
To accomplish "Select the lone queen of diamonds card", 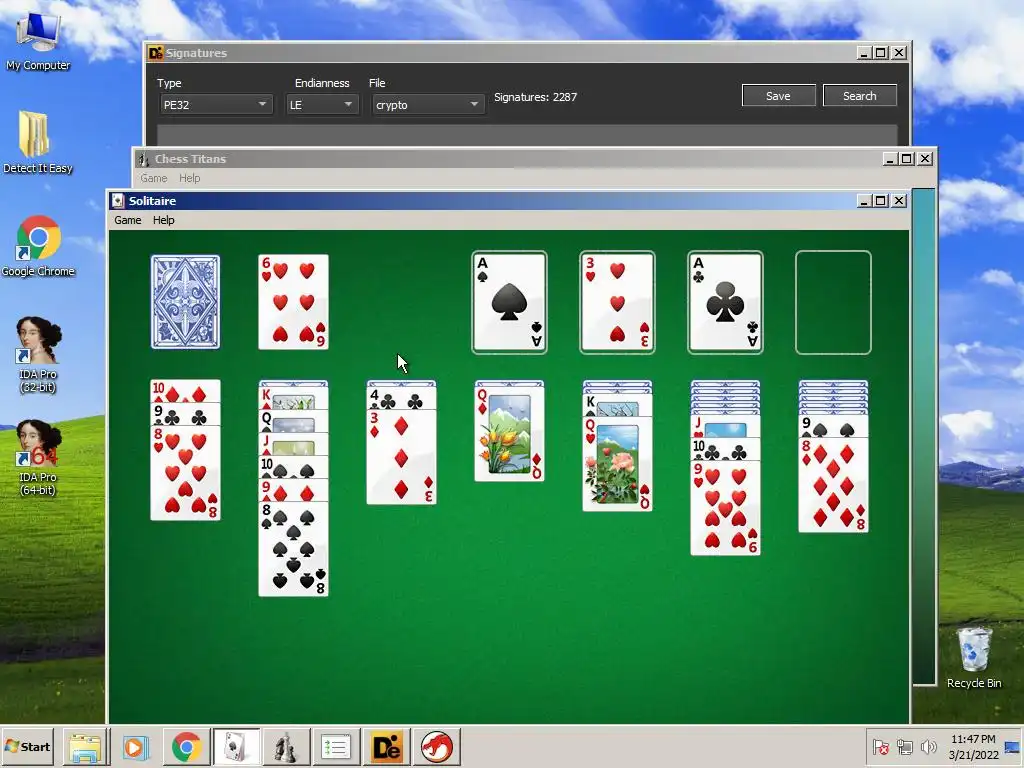I will tap(509, 434).
